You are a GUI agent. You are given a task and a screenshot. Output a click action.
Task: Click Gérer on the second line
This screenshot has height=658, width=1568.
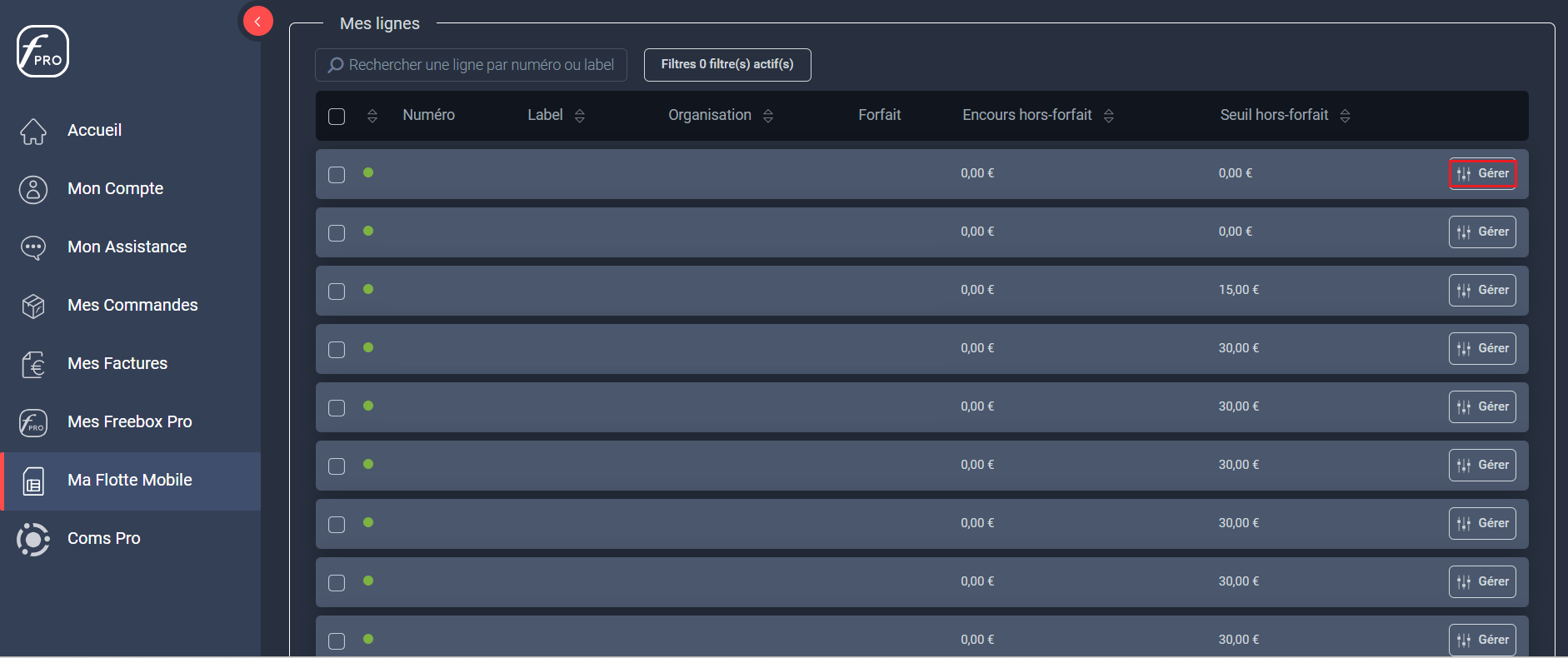pyautogui.click(x=1482, y=232)
